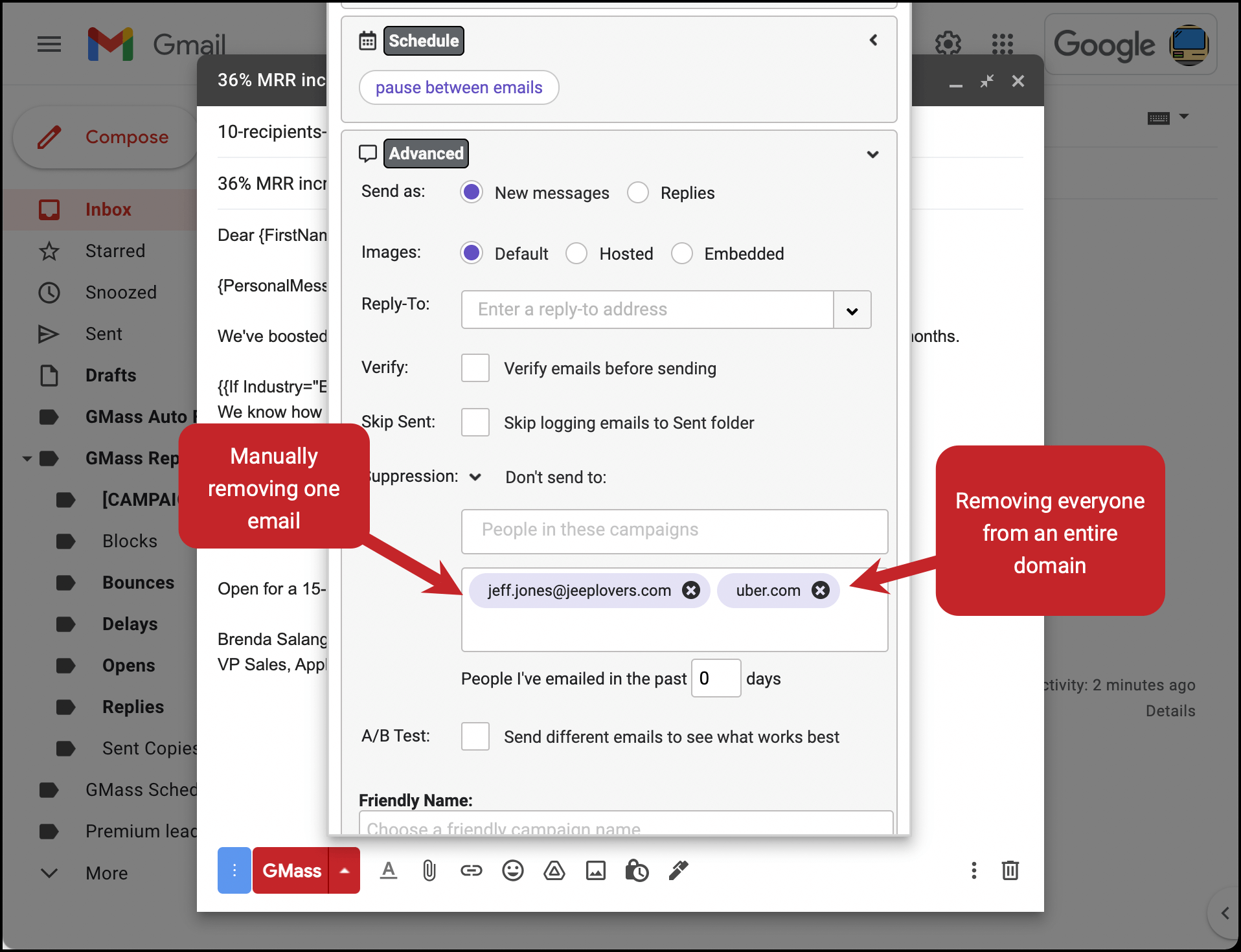Click the red GMass send button
The image size is (1241, 952).
click(x=291, y=870)
